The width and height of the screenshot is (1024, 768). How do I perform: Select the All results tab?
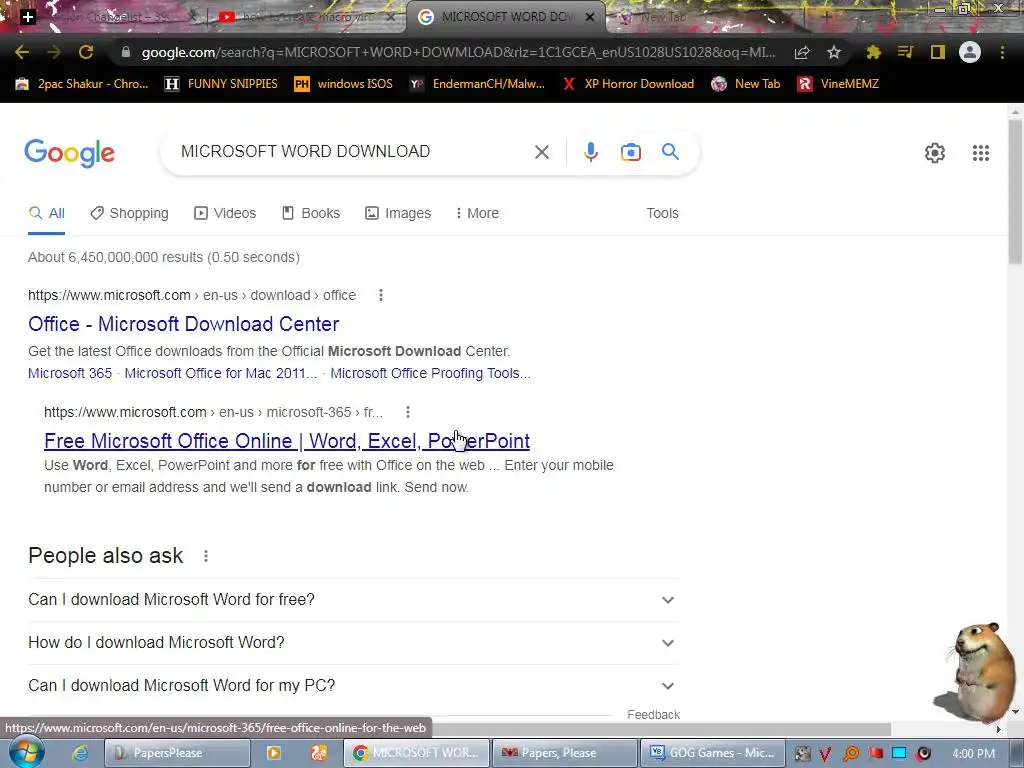46,213
